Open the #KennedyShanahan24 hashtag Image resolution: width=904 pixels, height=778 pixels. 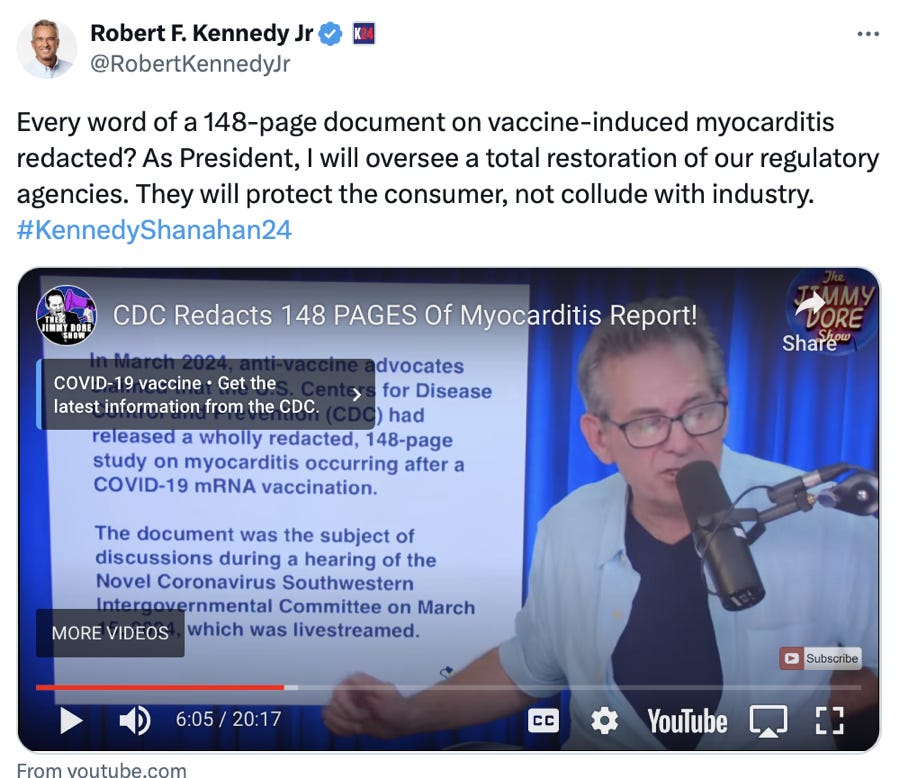coord(154,230)
